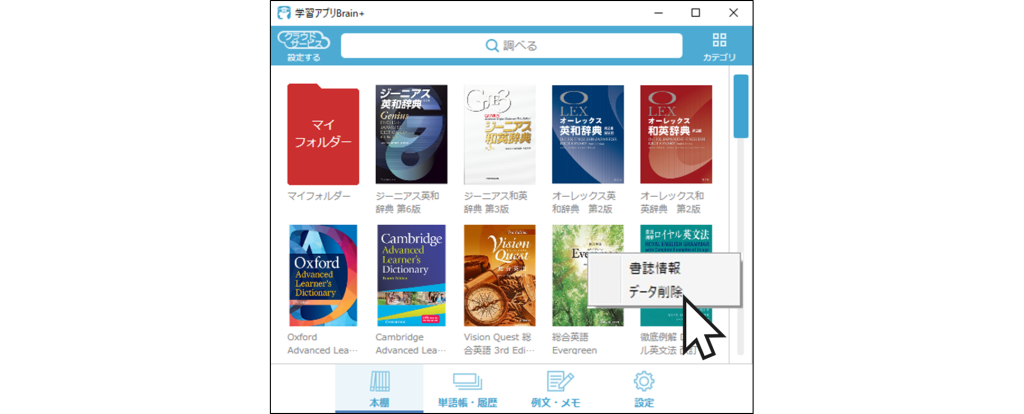Open Vision Quest 総合英語 cover
The image size is (1024, 414).
coord(500,276)
